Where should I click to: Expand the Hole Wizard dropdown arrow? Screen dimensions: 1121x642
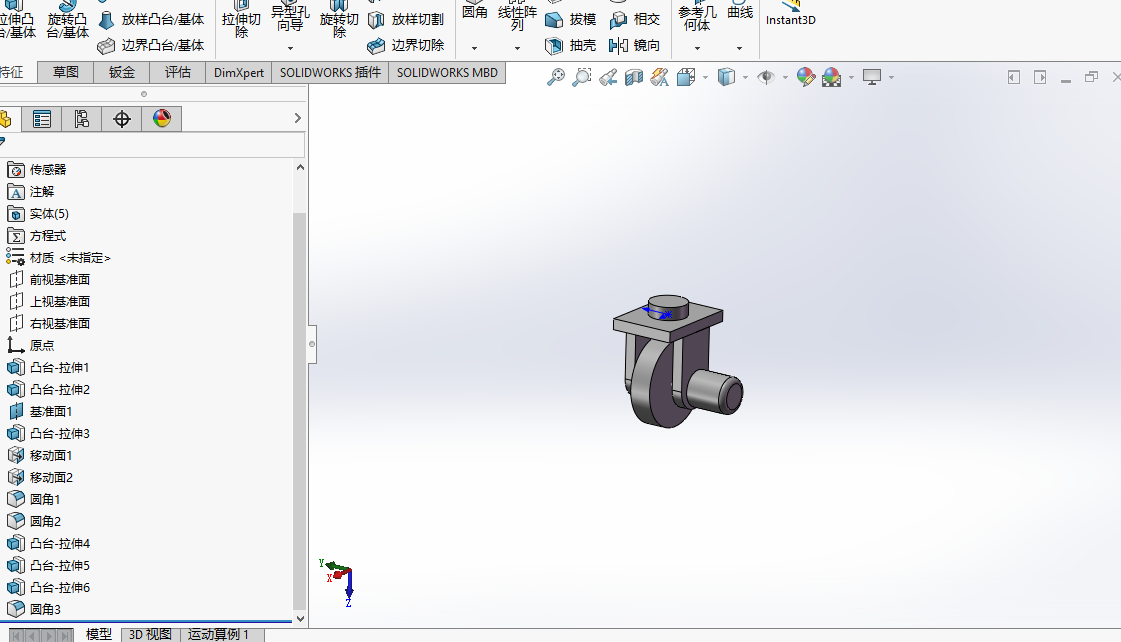[x=290, y=48]
